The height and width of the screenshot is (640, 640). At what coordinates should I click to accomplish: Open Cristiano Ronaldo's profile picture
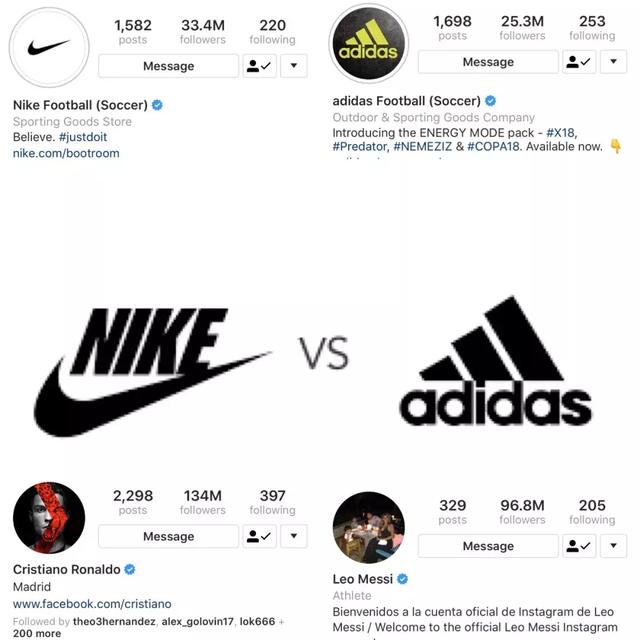pos(49,518)
